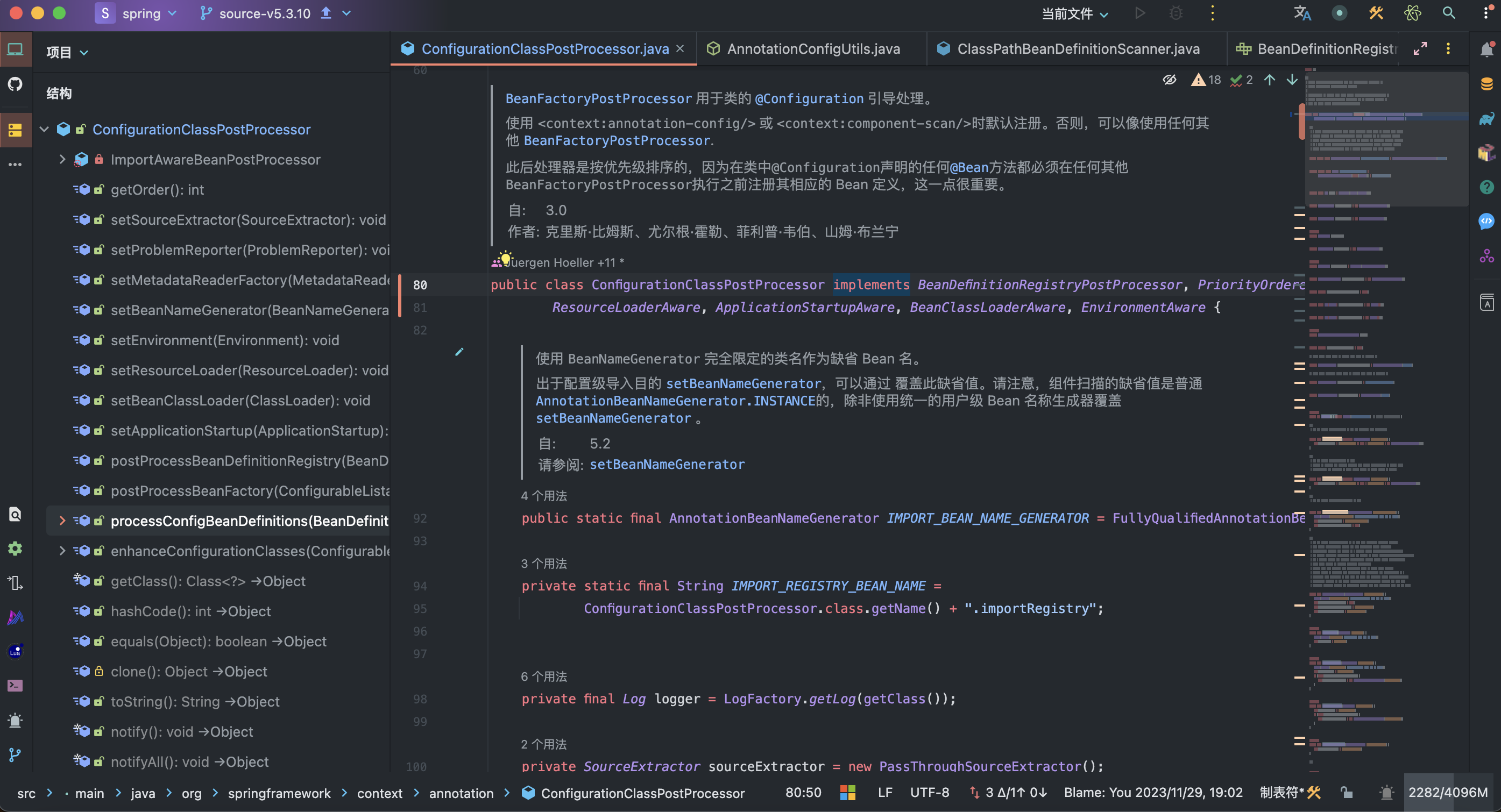Viewport: 1501px width, 812px height.
Task: Toggle the read-only lock in status bar
Action: 1346,792
